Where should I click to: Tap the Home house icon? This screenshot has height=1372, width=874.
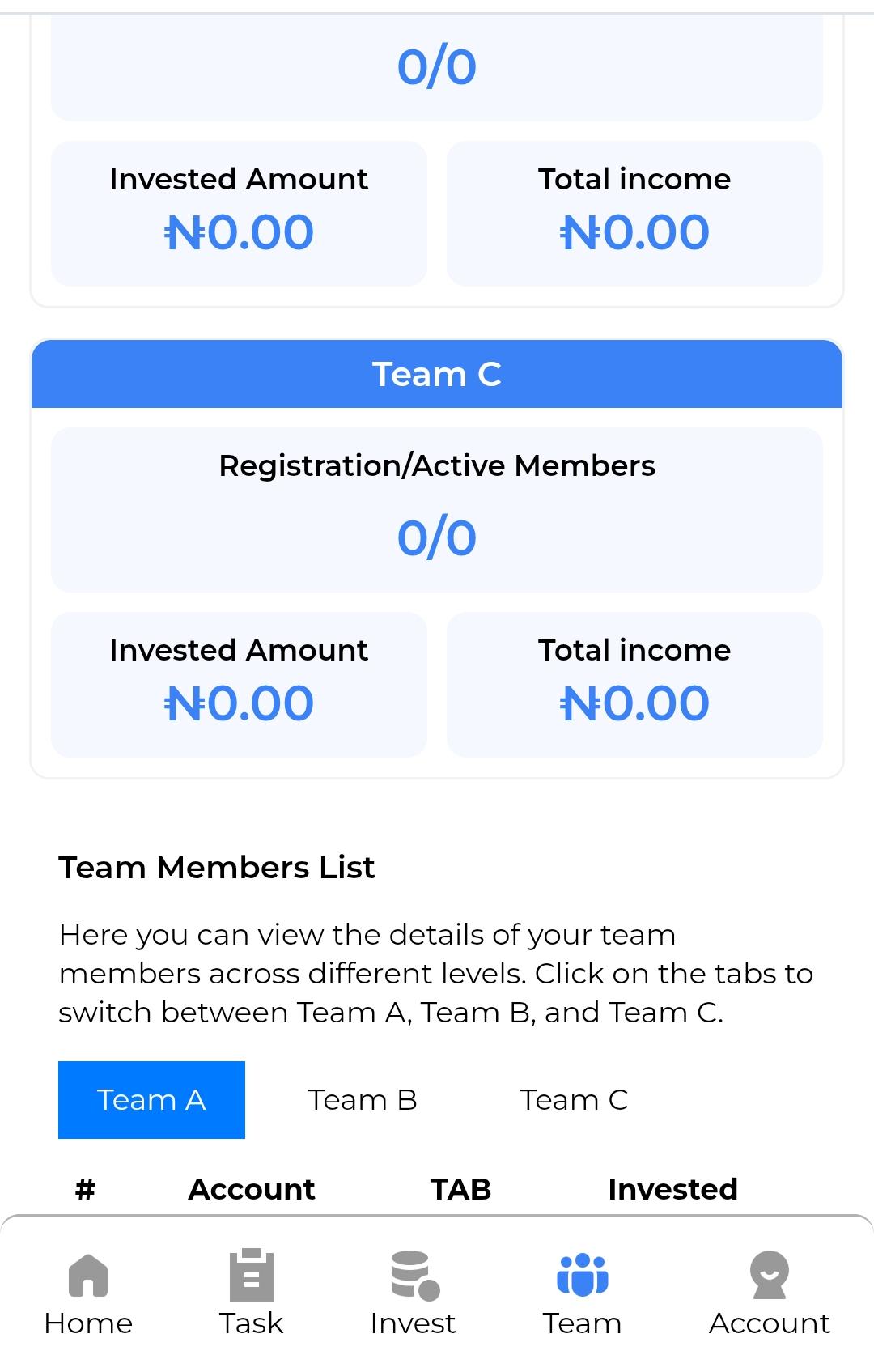point(88,1275)
